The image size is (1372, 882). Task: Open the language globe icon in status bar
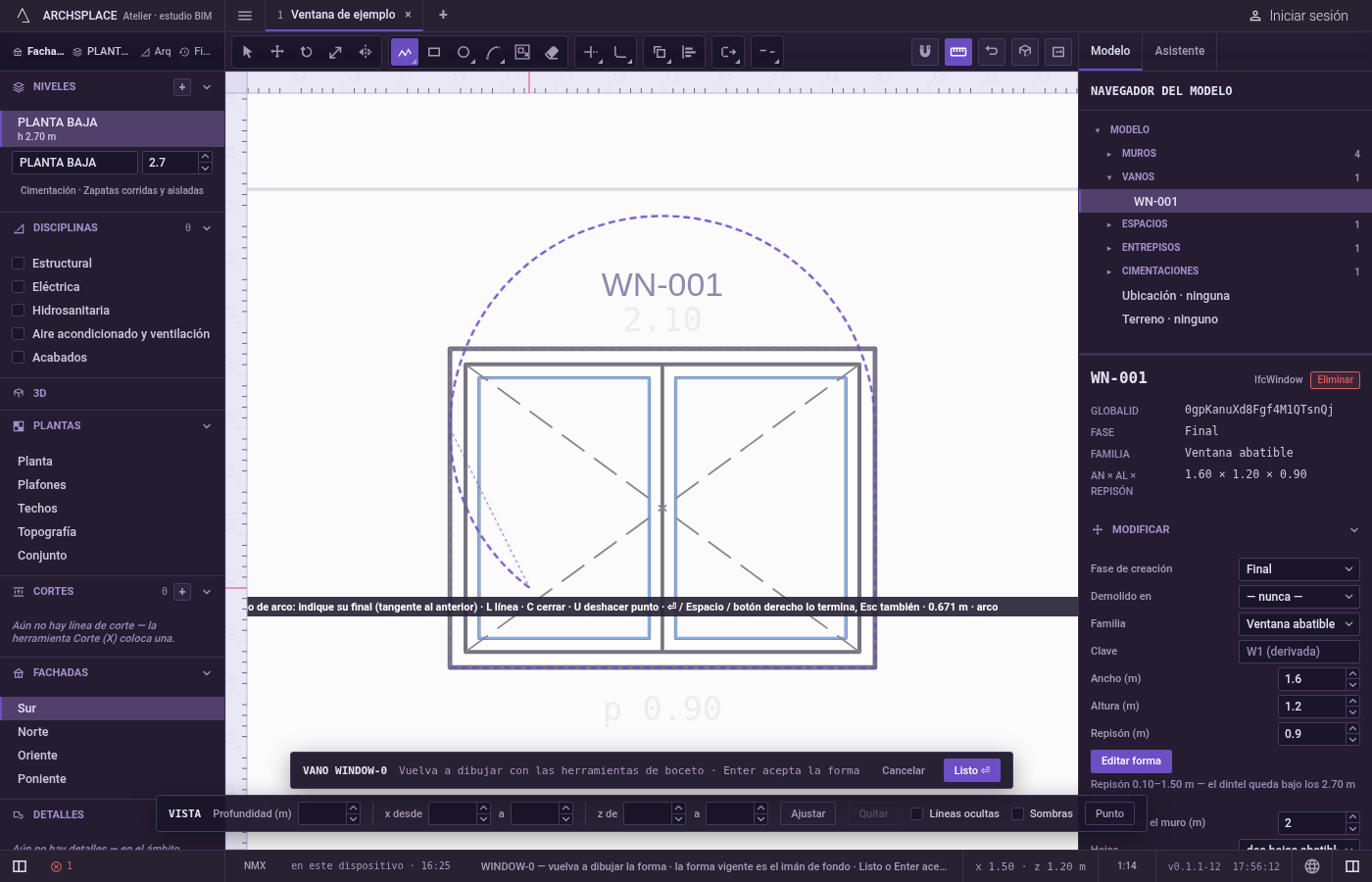pos(1312,866)
